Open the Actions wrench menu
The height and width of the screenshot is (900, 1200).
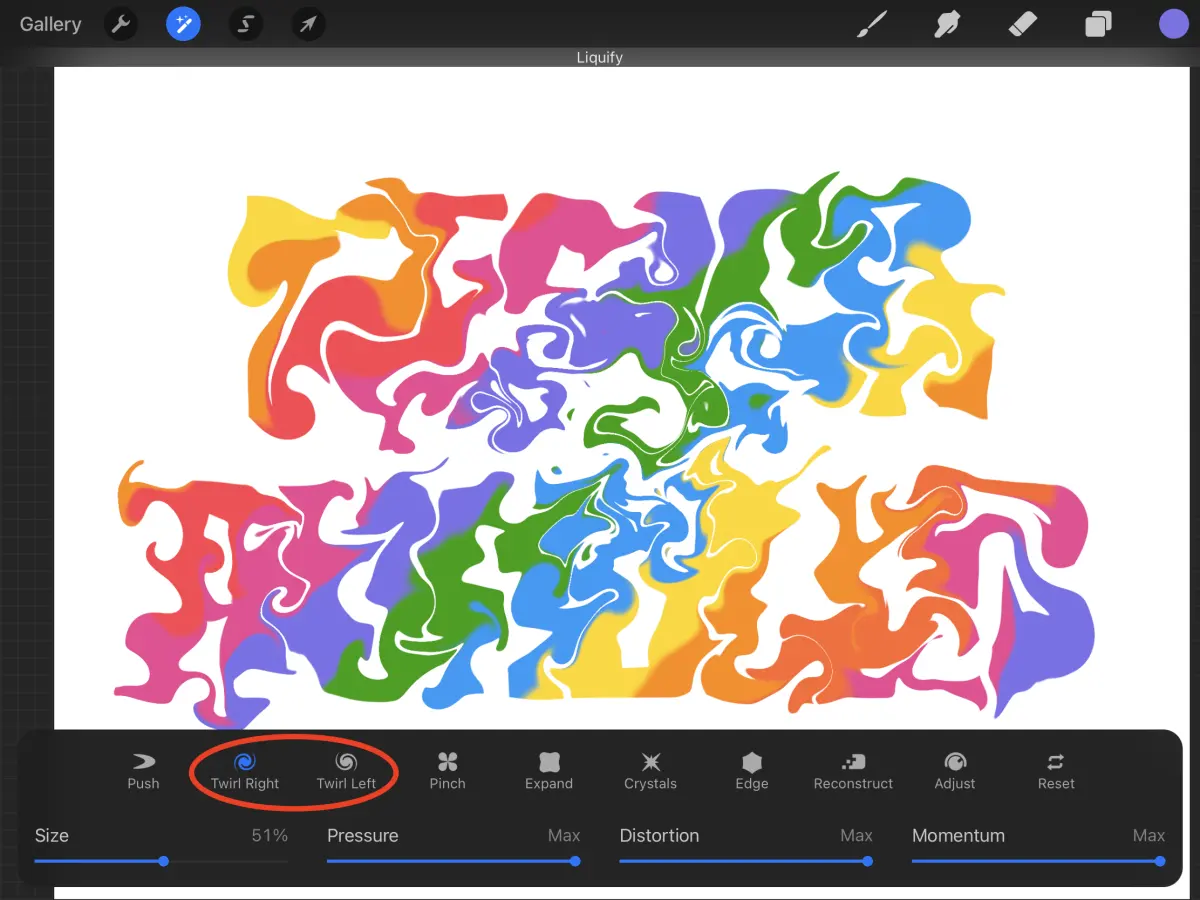click(121, 24)
